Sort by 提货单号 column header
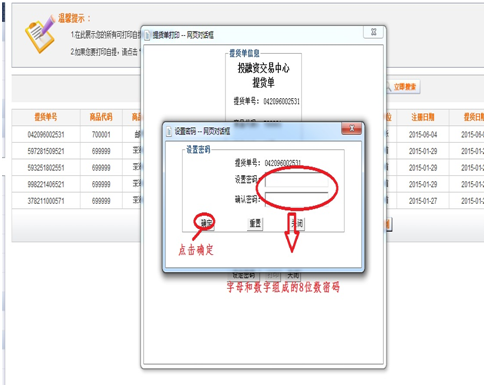Viewport: 486px width, 387px height. [46, 117]
